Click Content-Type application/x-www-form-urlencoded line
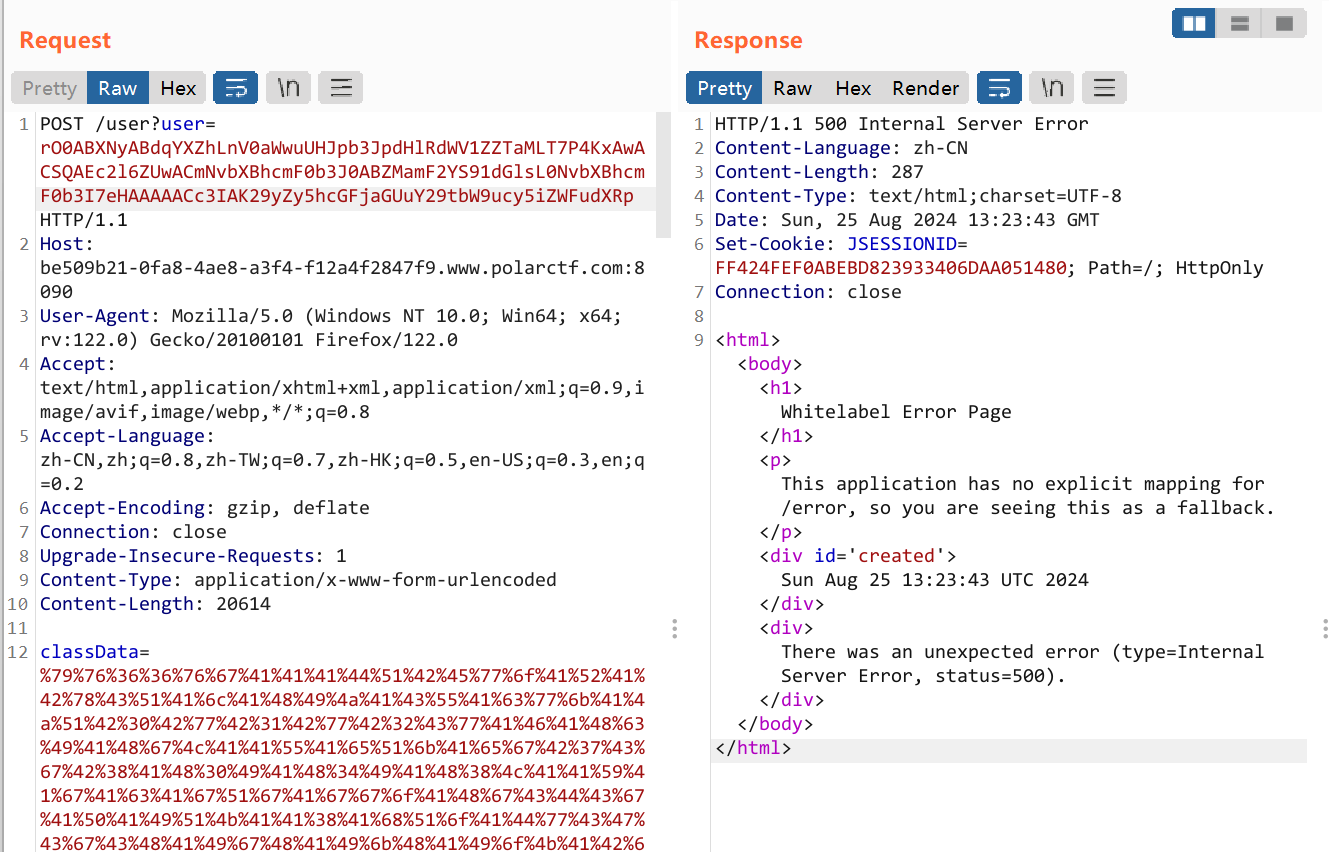The height and width of the screenshot is (852, 1329). click(298, 580)
